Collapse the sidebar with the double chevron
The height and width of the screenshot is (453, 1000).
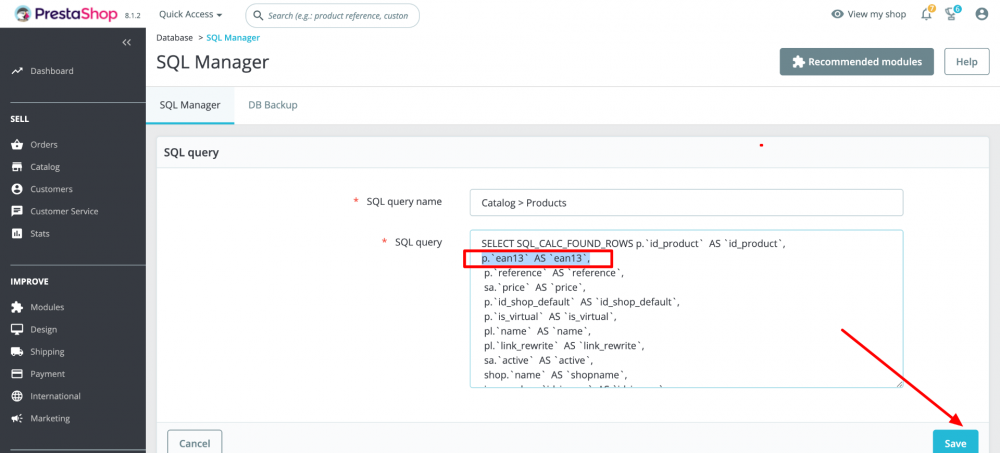(x=126, y=42)
